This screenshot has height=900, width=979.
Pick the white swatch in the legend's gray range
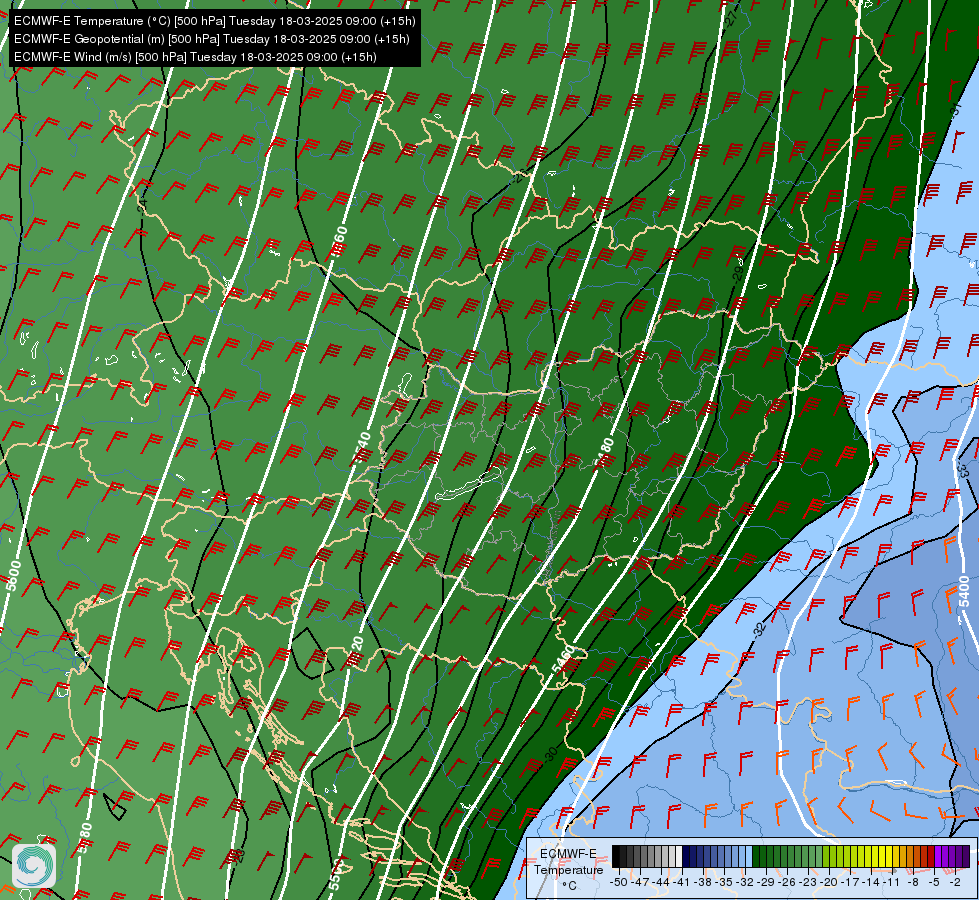(679, 856)
